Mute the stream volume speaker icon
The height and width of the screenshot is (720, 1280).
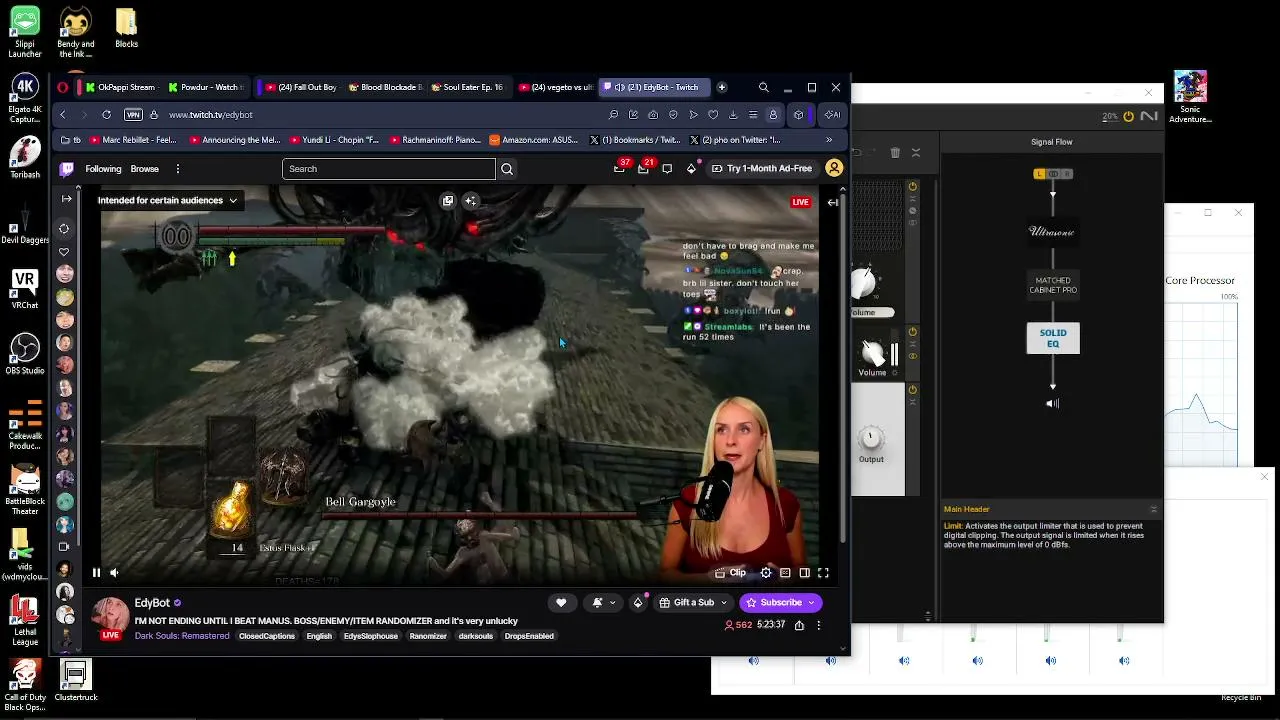point(115,573)
